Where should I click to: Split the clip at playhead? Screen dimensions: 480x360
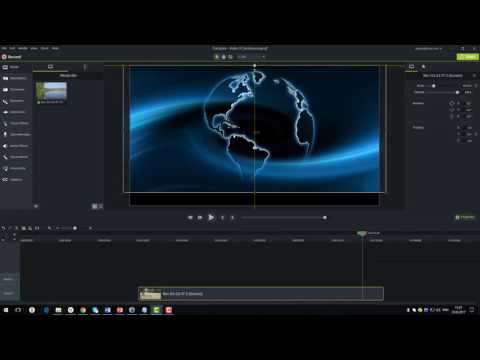(x=37, y=228)
